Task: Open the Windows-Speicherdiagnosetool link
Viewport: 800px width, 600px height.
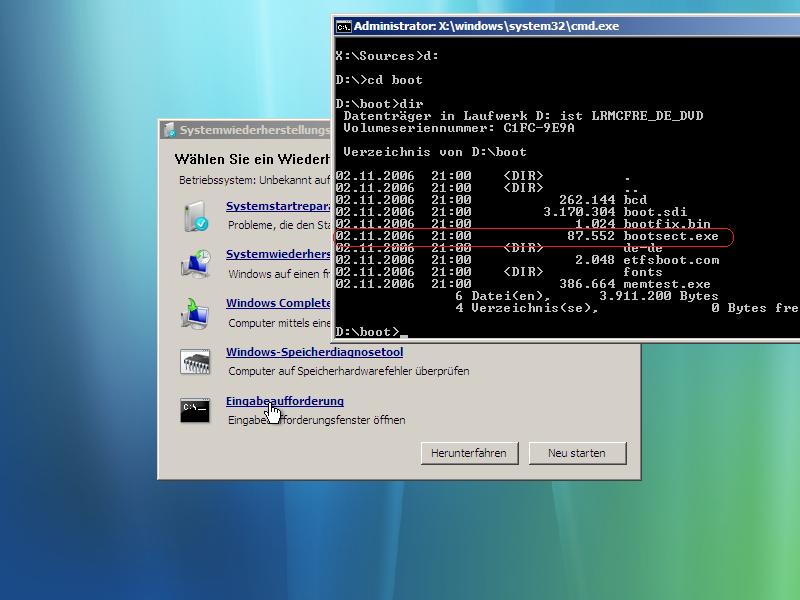Action: click(x=314, y=352)
